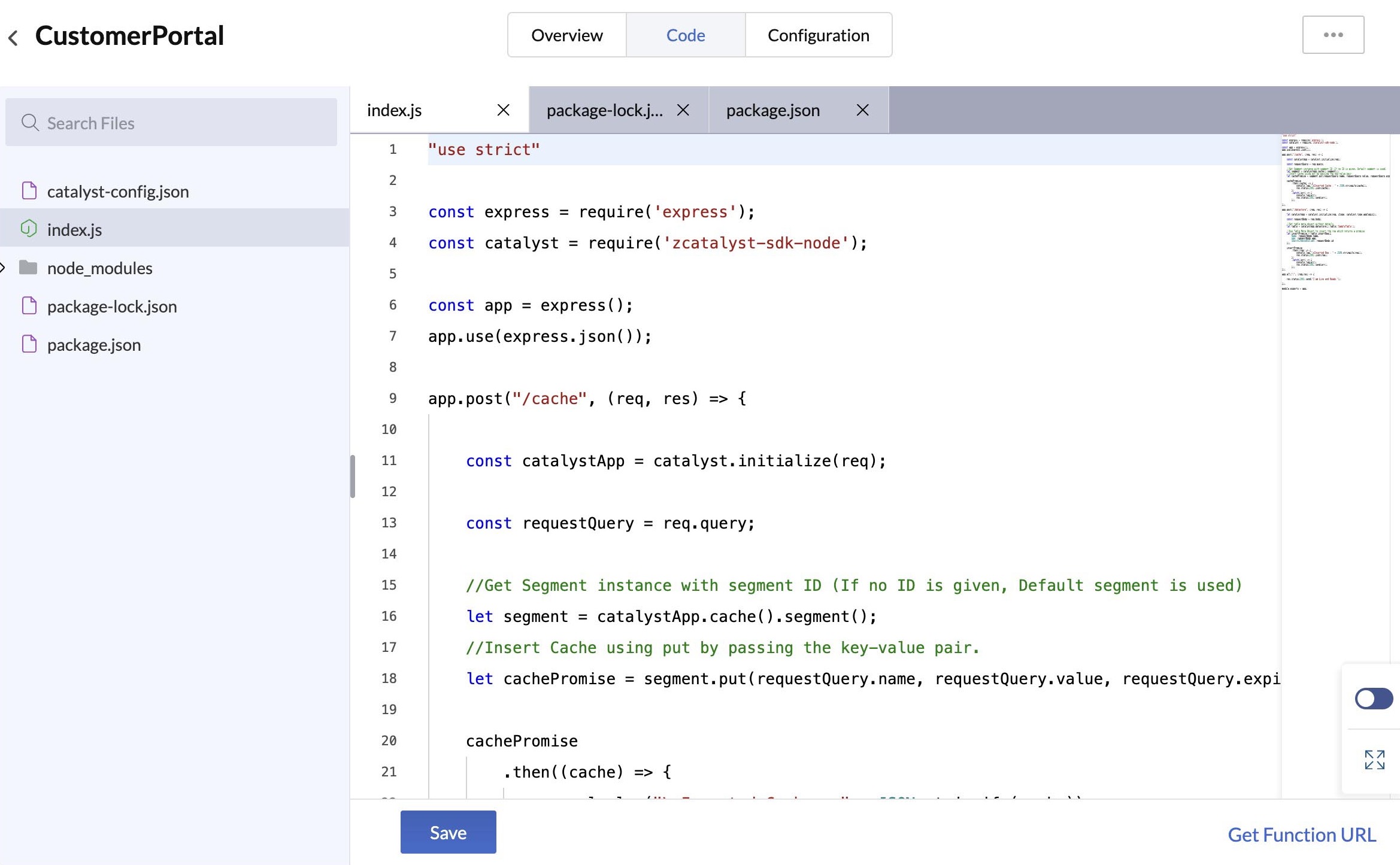Click the search magnifier icon in Search Files
This screenshot has width=1400, height=865.
coord(31,122)
